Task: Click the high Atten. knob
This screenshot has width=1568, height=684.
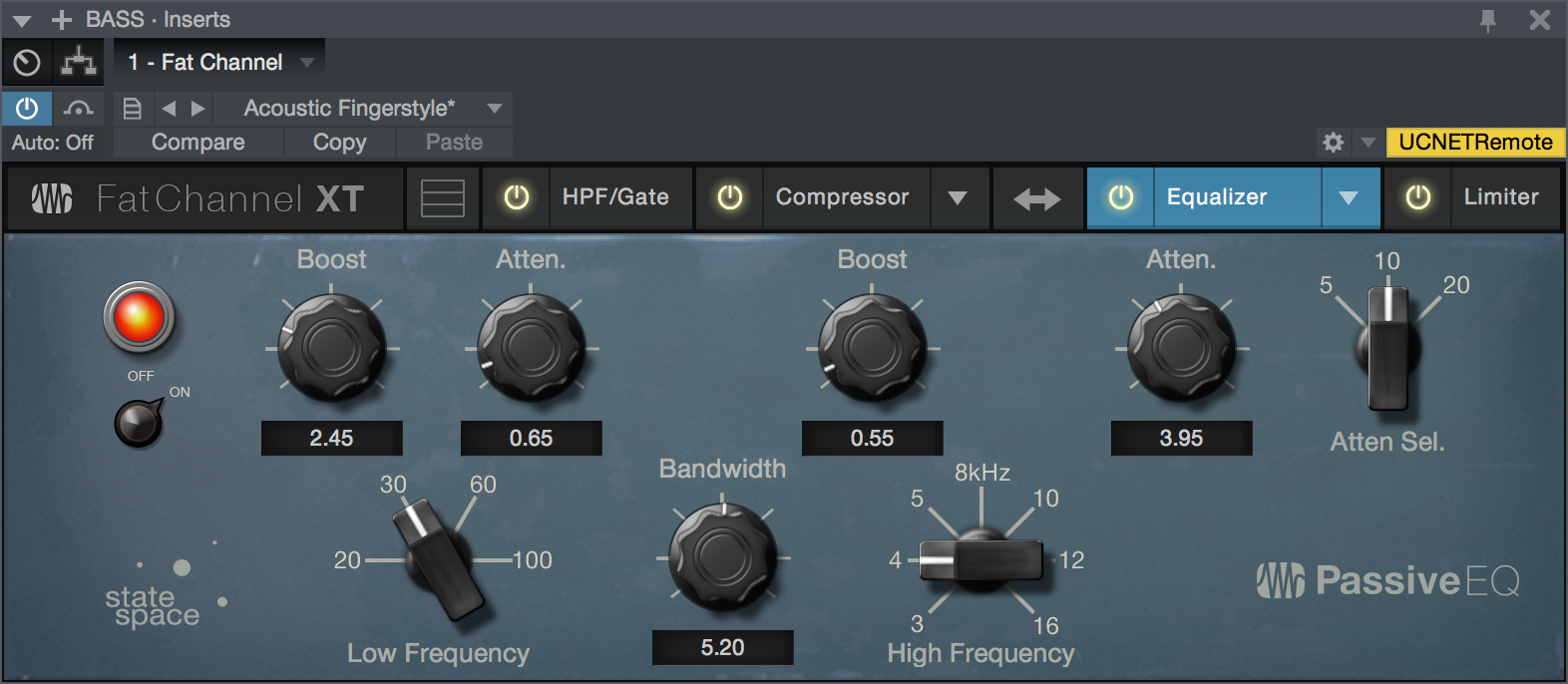Action: (1182, 349)
